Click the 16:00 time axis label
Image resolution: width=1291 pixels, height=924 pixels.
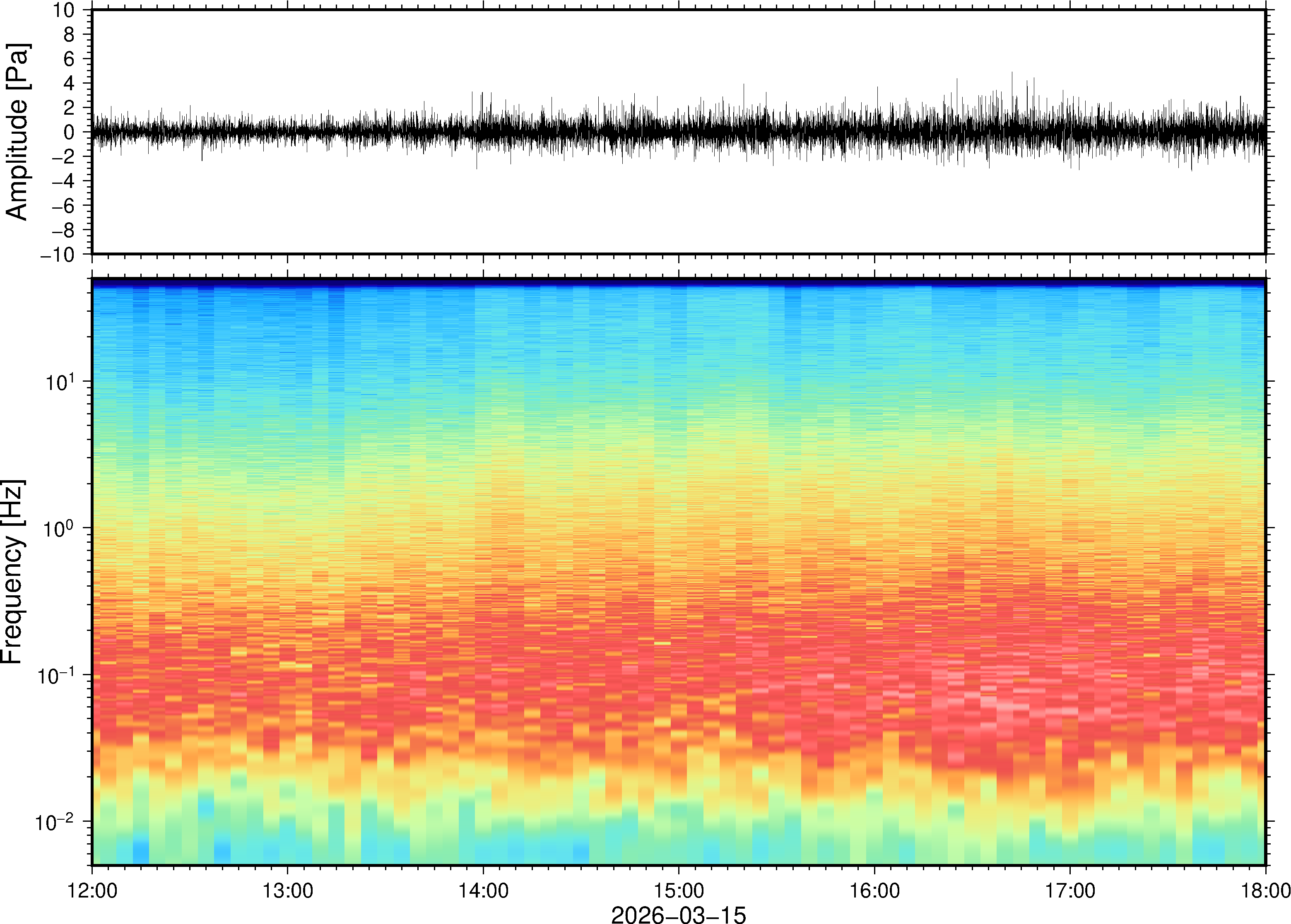click(874, 891)
